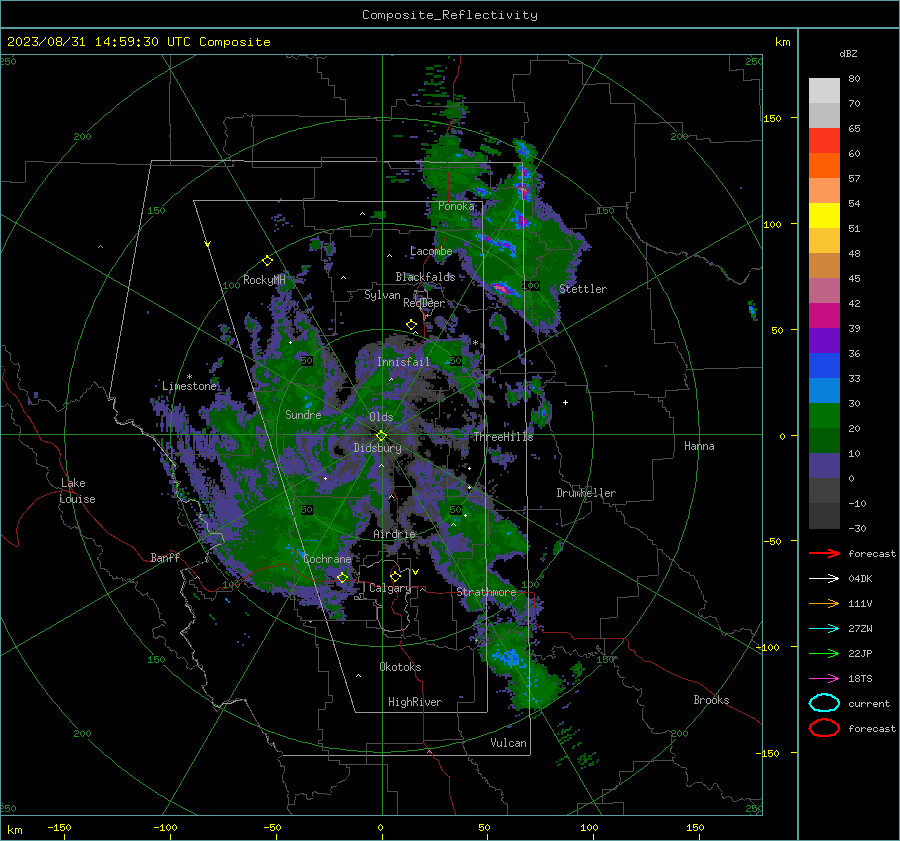Click the Olds town label
Viewport: 900px width, 841px height.
pos(381,417)
